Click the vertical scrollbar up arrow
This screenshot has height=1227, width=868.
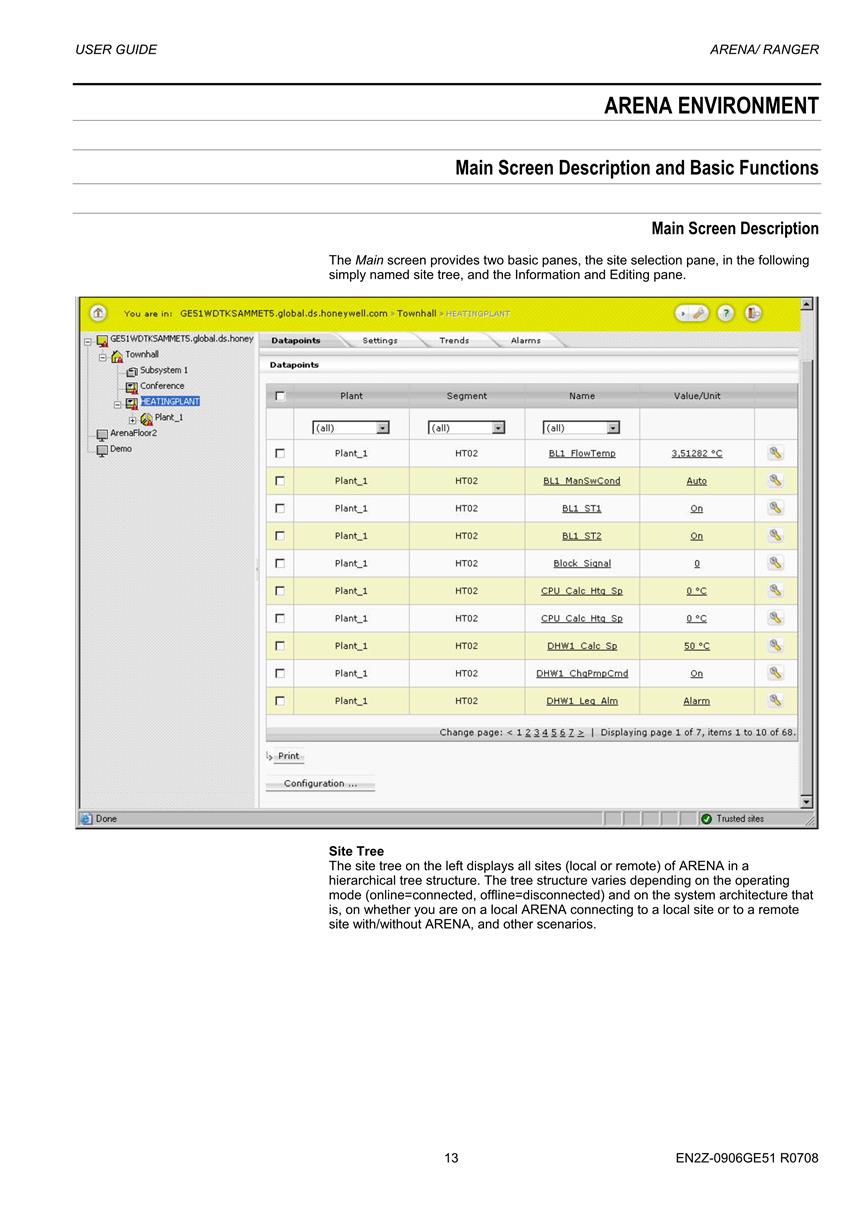point(807,303)
